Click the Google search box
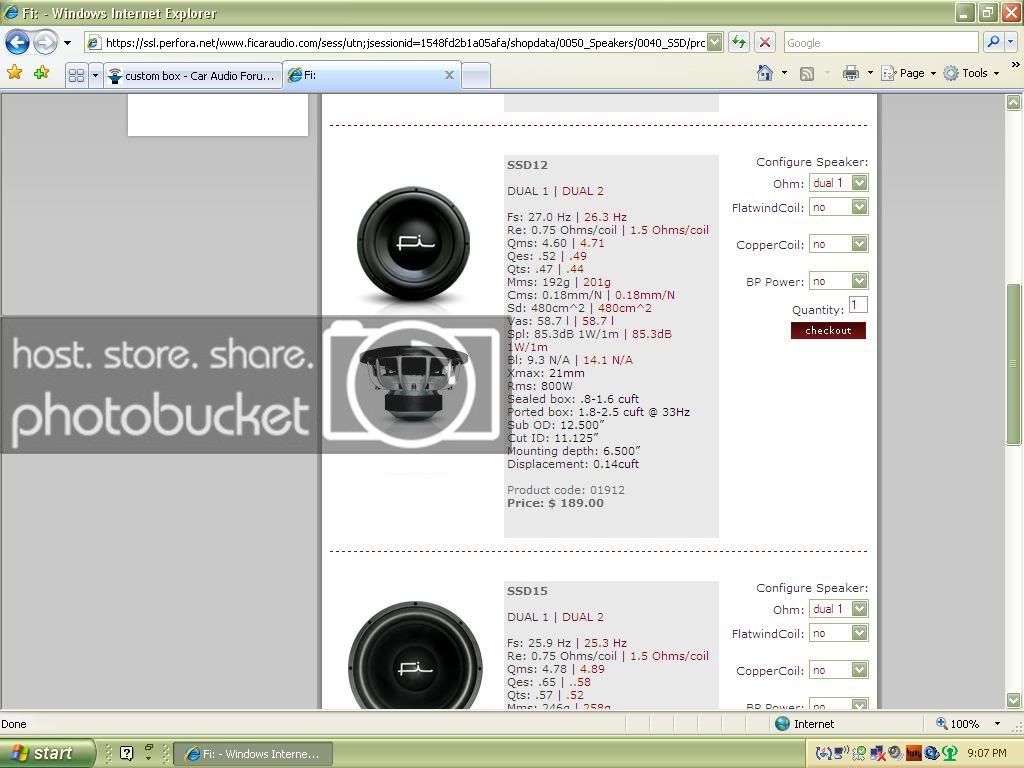The image size is (1024, 768). (880, 43)
